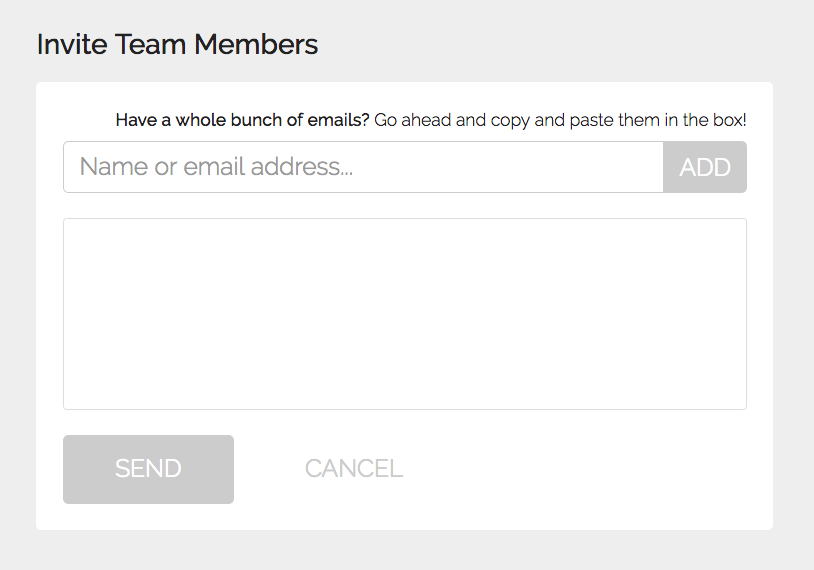814x570 pixels.
Task: Place cursor in the "Name or email address..." placeholder
Action: (216, 167)
